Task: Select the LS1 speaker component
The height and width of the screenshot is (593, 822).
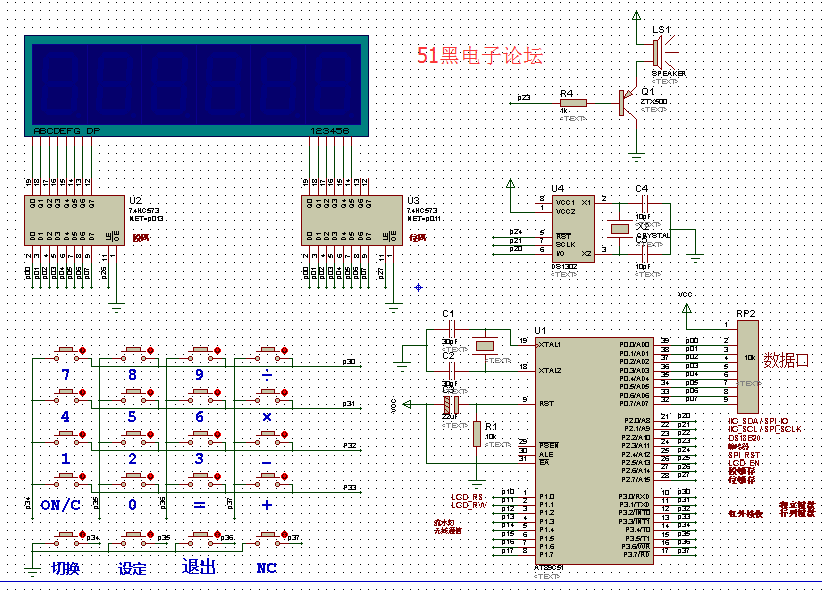Action: (x=660, y=52)
